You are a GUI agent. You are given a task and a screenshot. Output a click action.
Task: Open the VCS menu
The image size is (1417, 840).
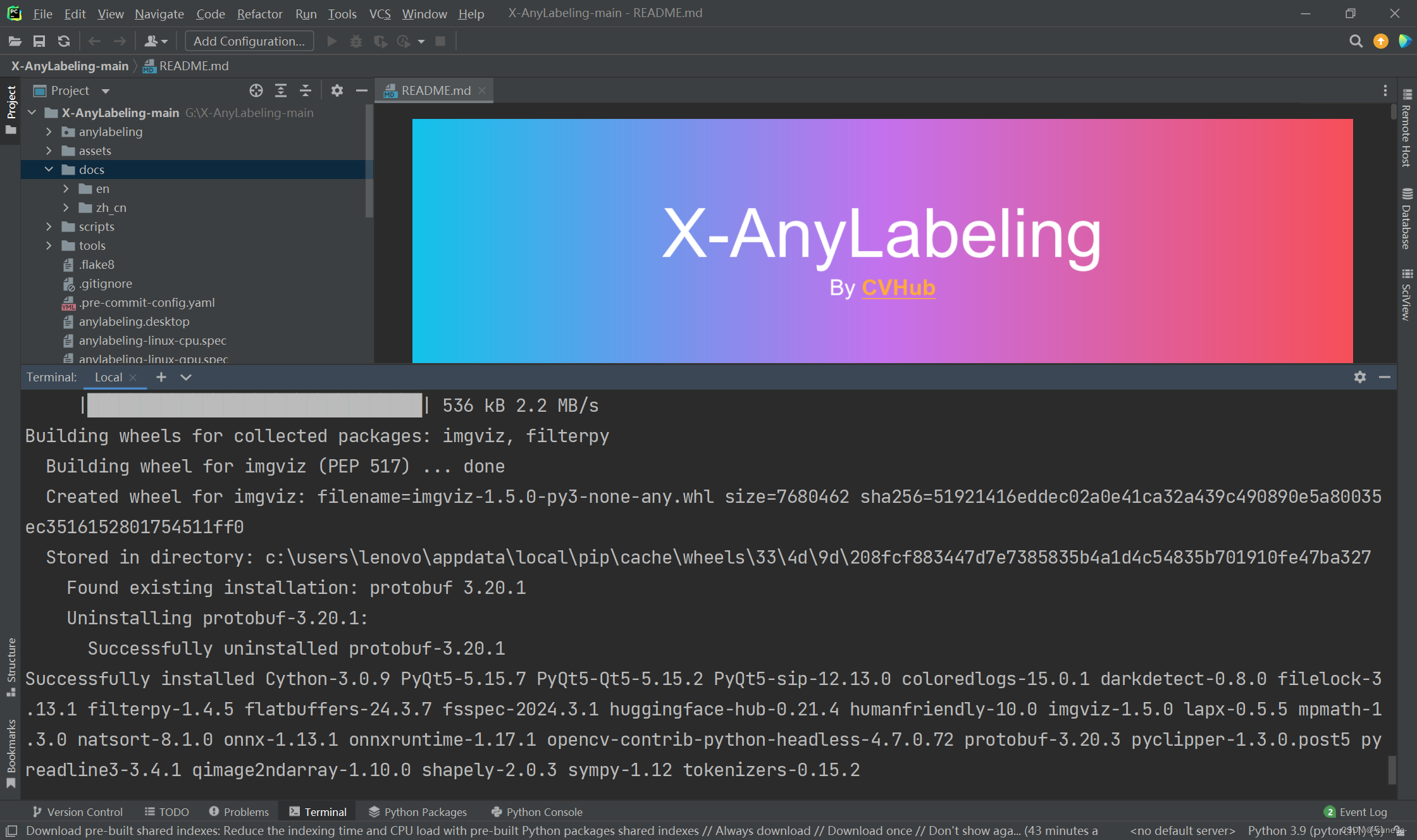pos(380,13)
